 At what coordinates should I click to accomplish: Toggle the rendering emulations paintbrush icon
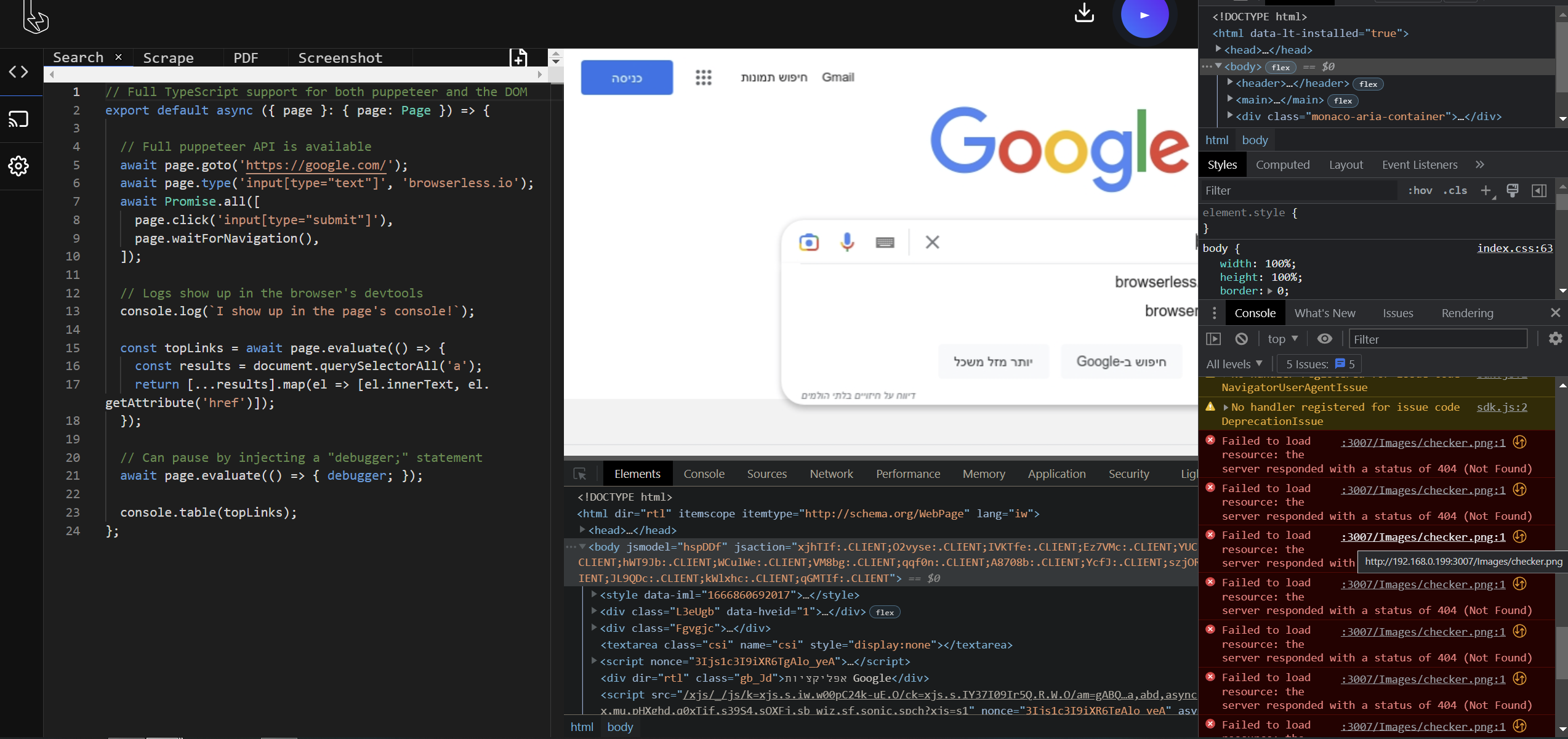(1513, 191)
